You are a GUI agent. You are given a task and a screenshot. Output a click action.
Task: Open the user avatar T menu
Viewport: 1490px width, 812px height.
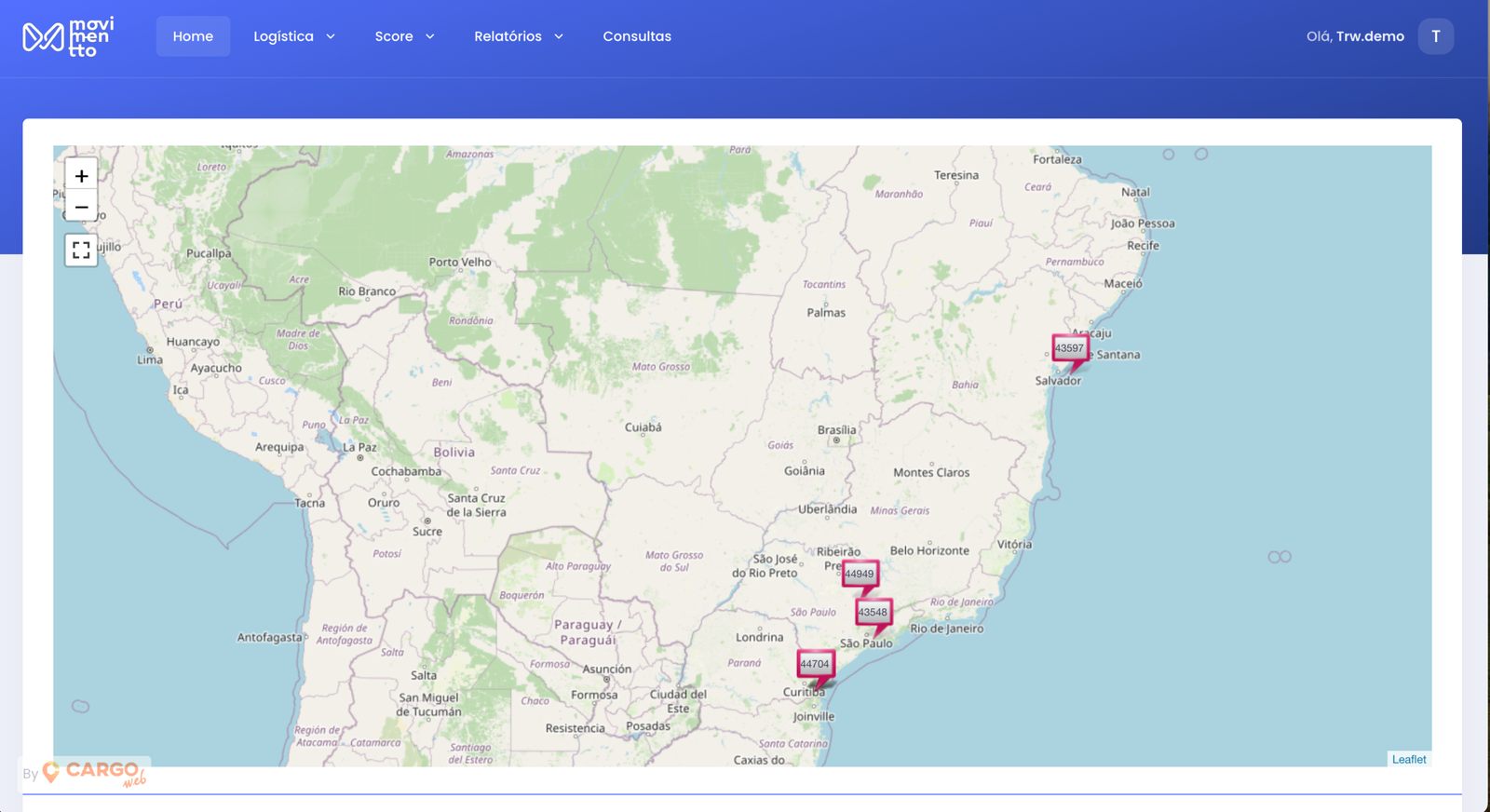pos(1435,36)
